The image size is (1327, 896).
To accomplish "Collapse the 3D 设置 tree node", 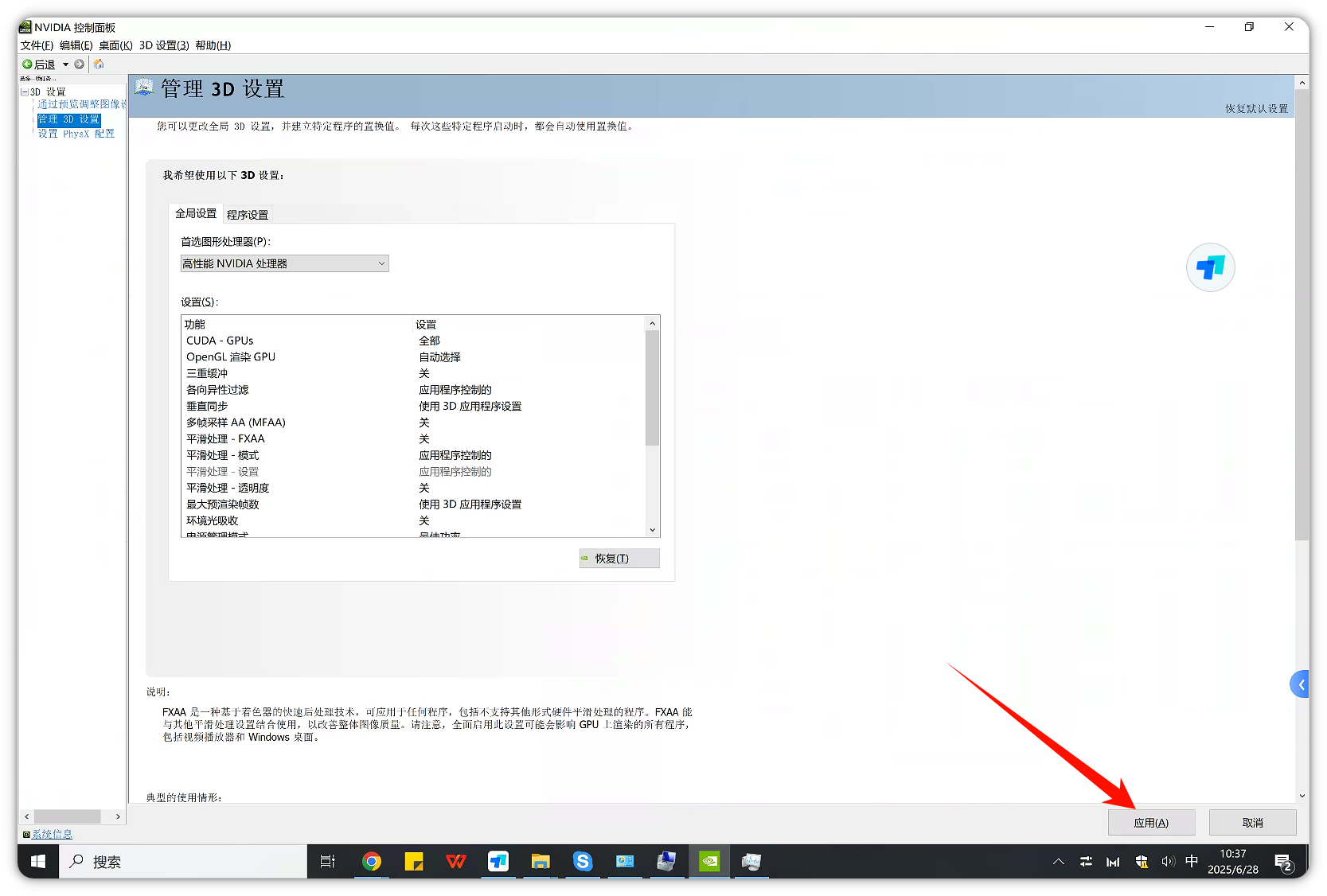I will [25, 92].
